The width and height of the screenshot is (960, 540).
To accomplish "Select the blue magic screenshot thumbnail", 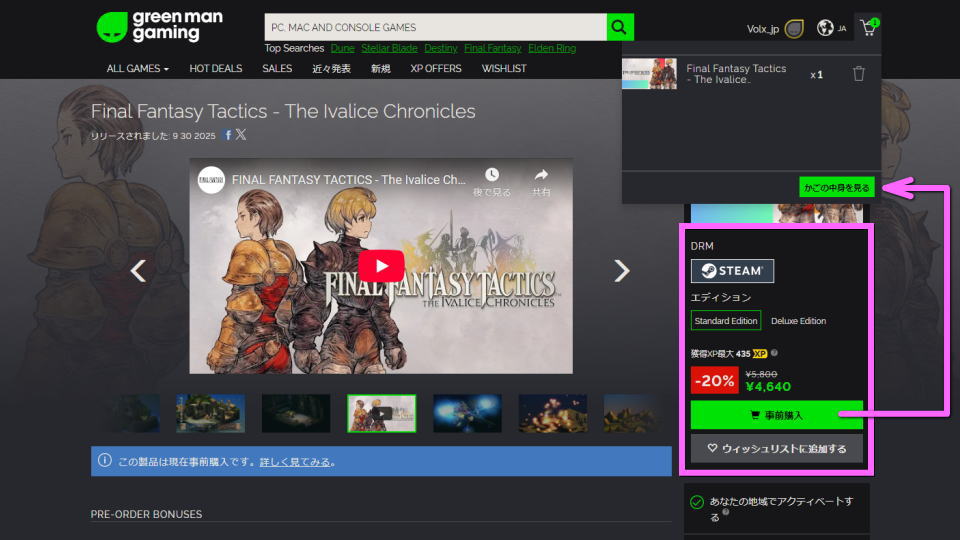I will coord(467,413).
